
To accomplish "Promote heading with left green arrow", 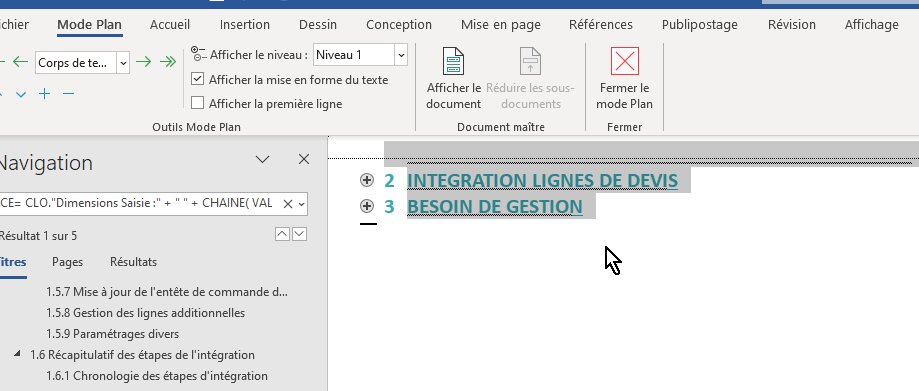I will pos(21,62).
